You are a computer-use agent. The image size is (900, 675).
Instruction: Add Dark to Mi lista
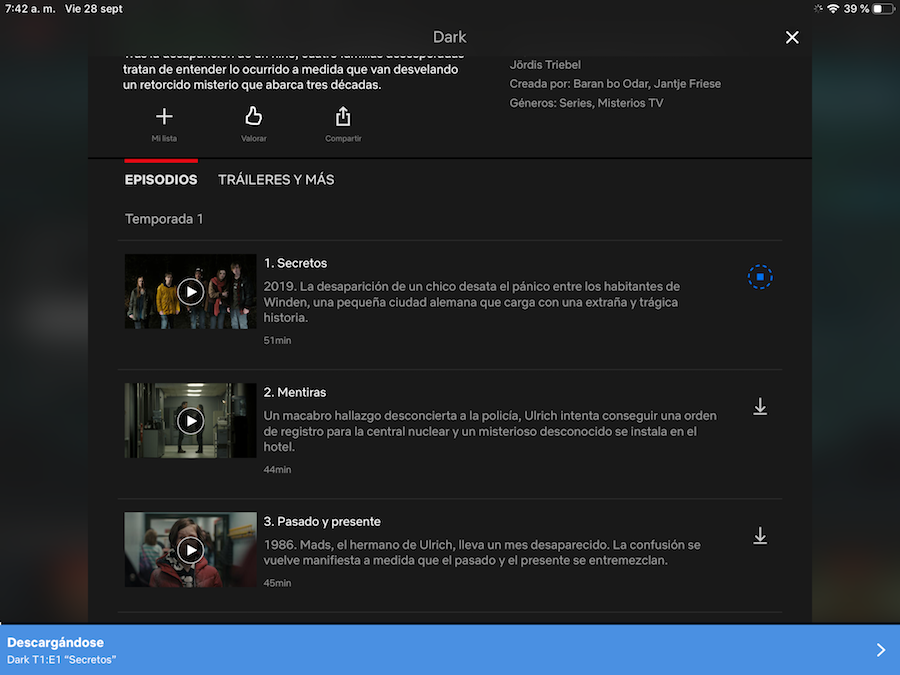(164, 118)
